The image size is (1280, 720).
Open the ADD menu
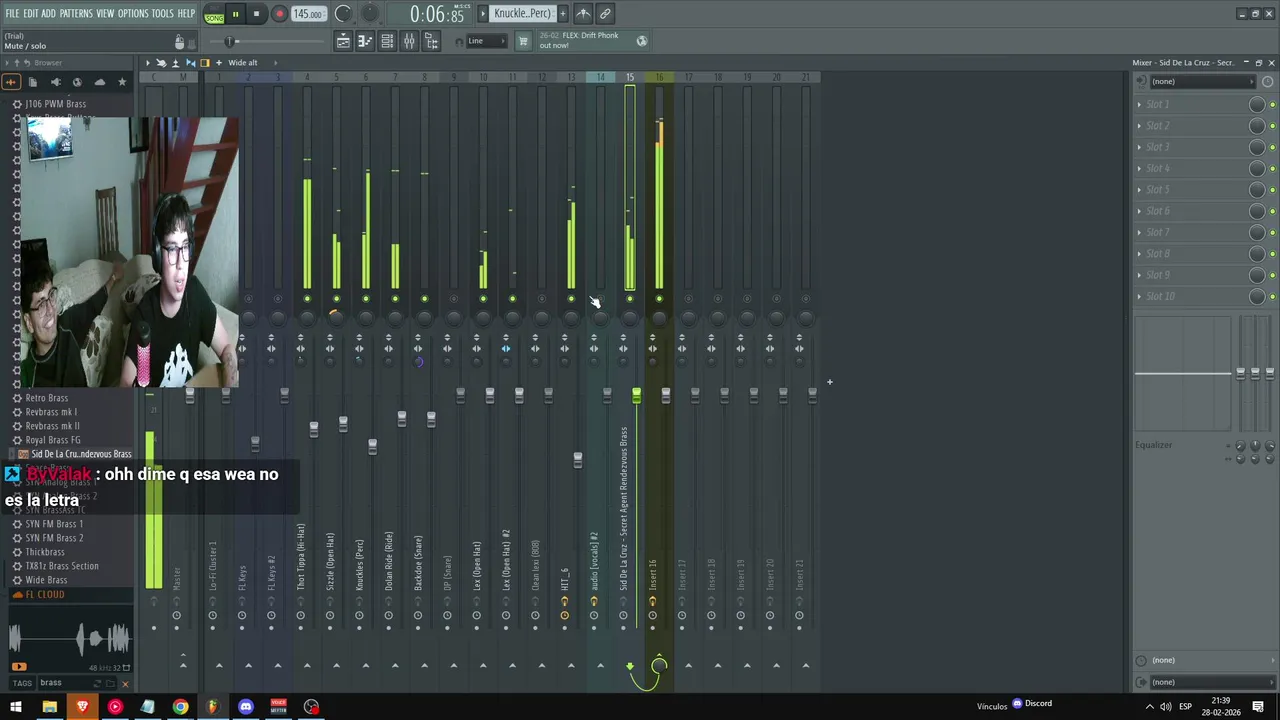coord(49,14)
